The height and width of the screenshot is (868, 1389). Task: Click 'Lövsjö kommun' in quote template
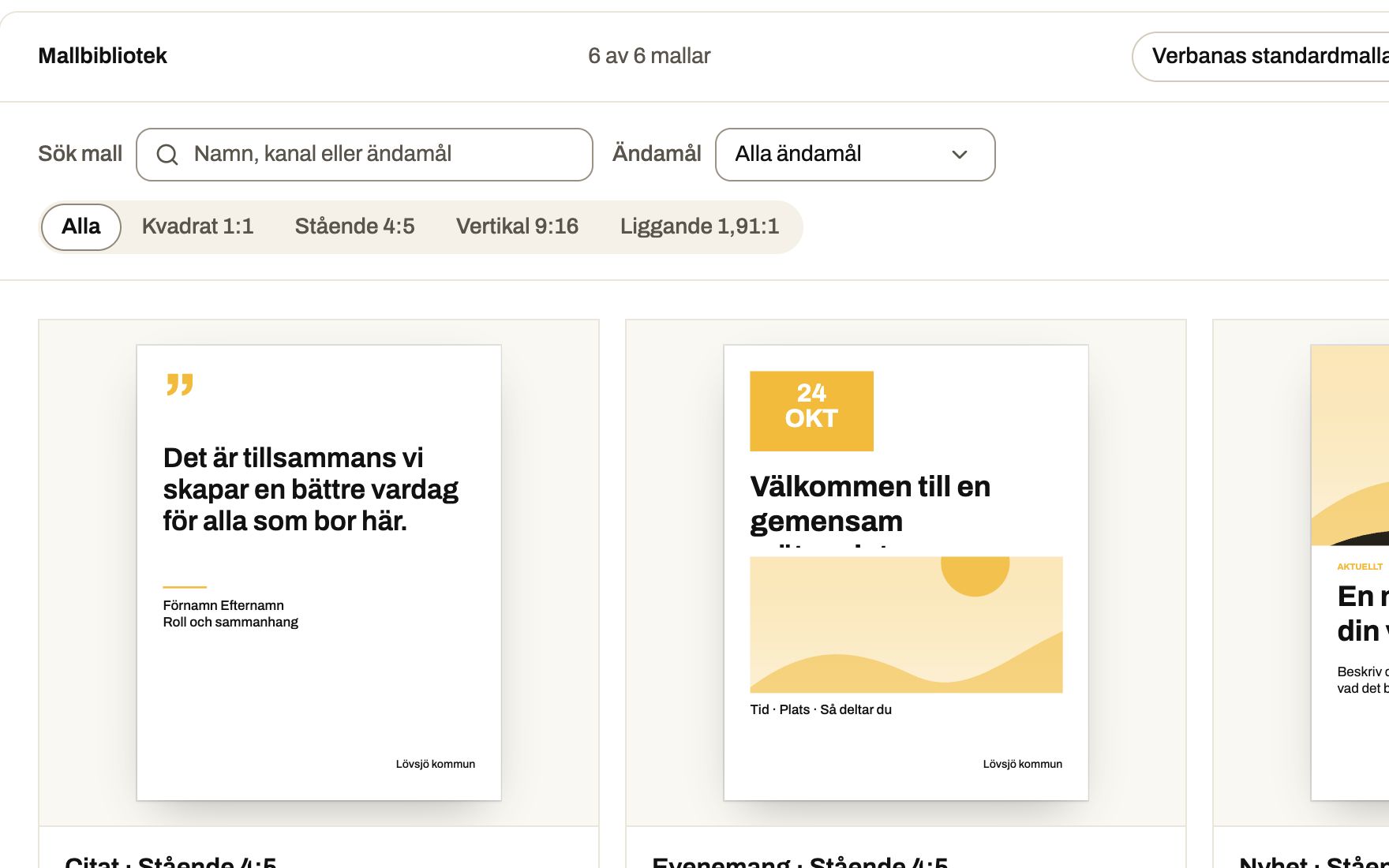tap(436, 764)
